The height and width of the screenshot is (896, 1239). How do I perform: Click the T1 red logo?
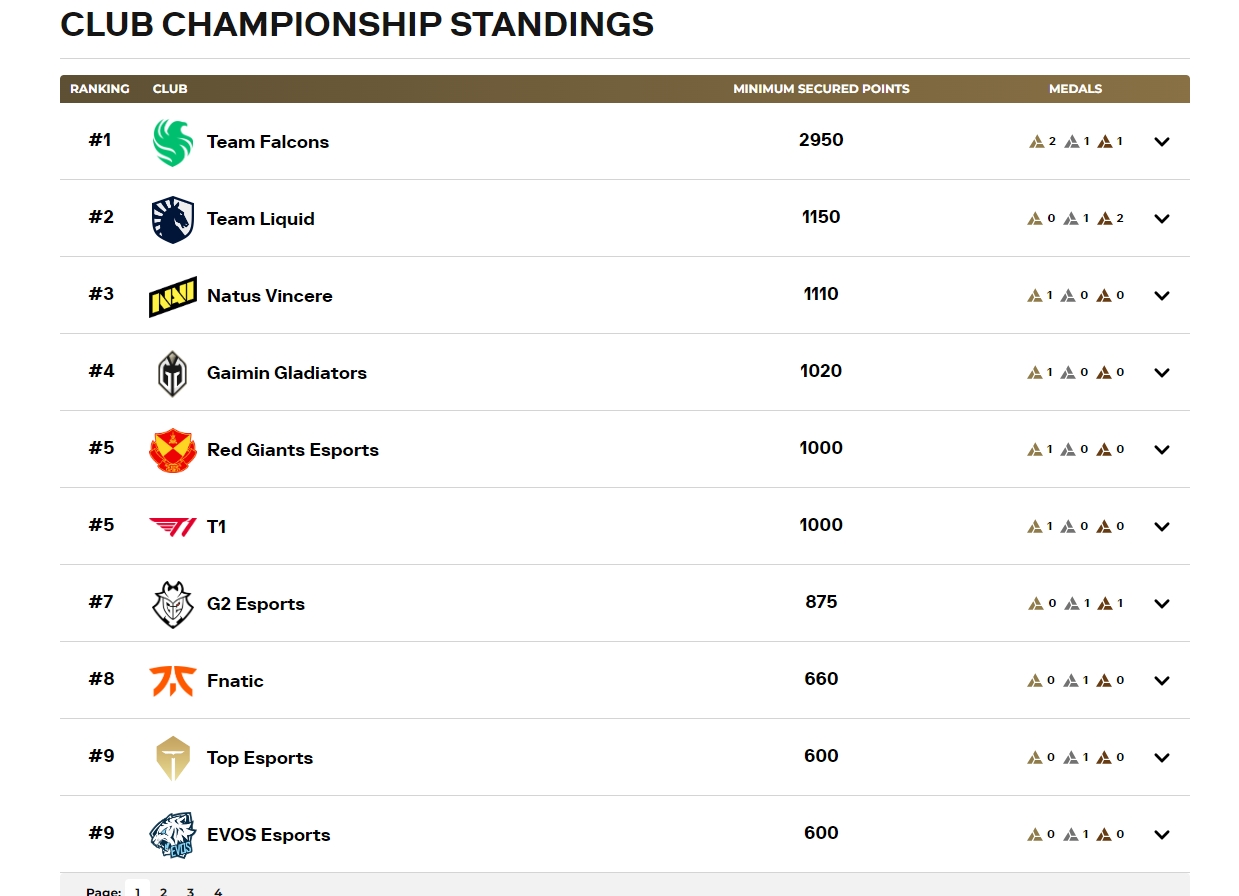172,527
